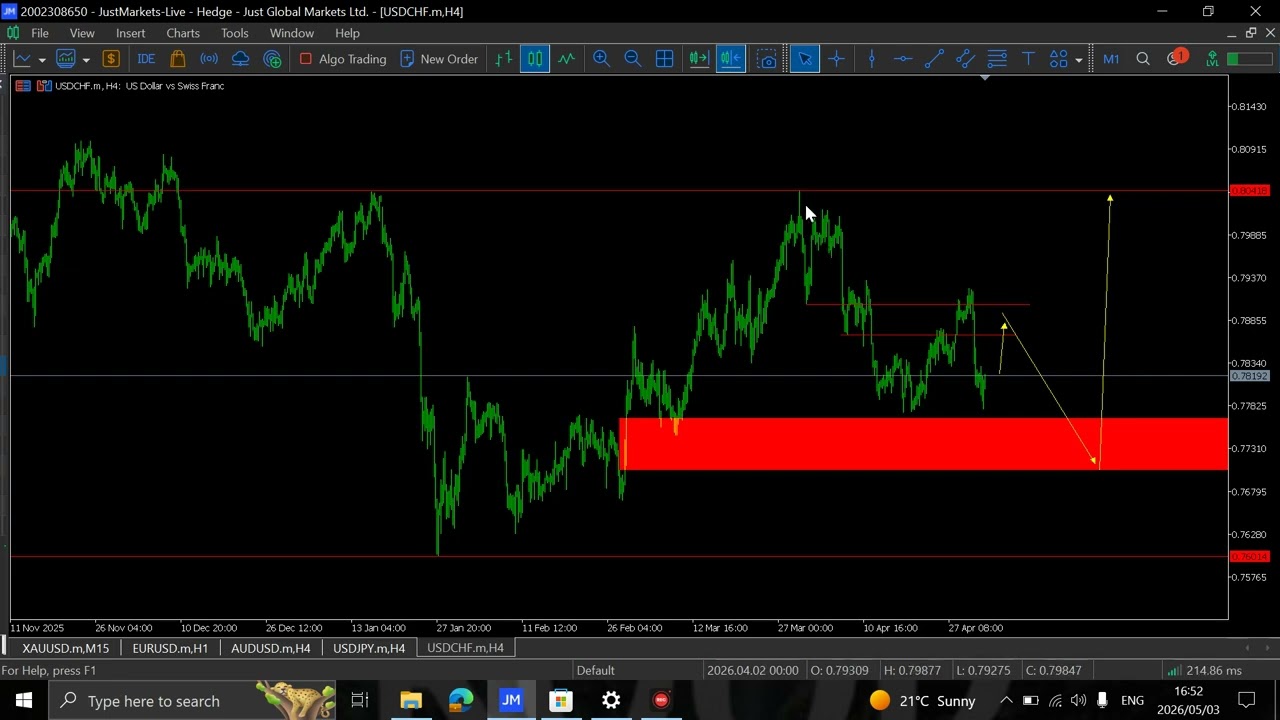1280x720 pixels.
Task: Select the horizontal line tool
Action: [x=902, y=59]
